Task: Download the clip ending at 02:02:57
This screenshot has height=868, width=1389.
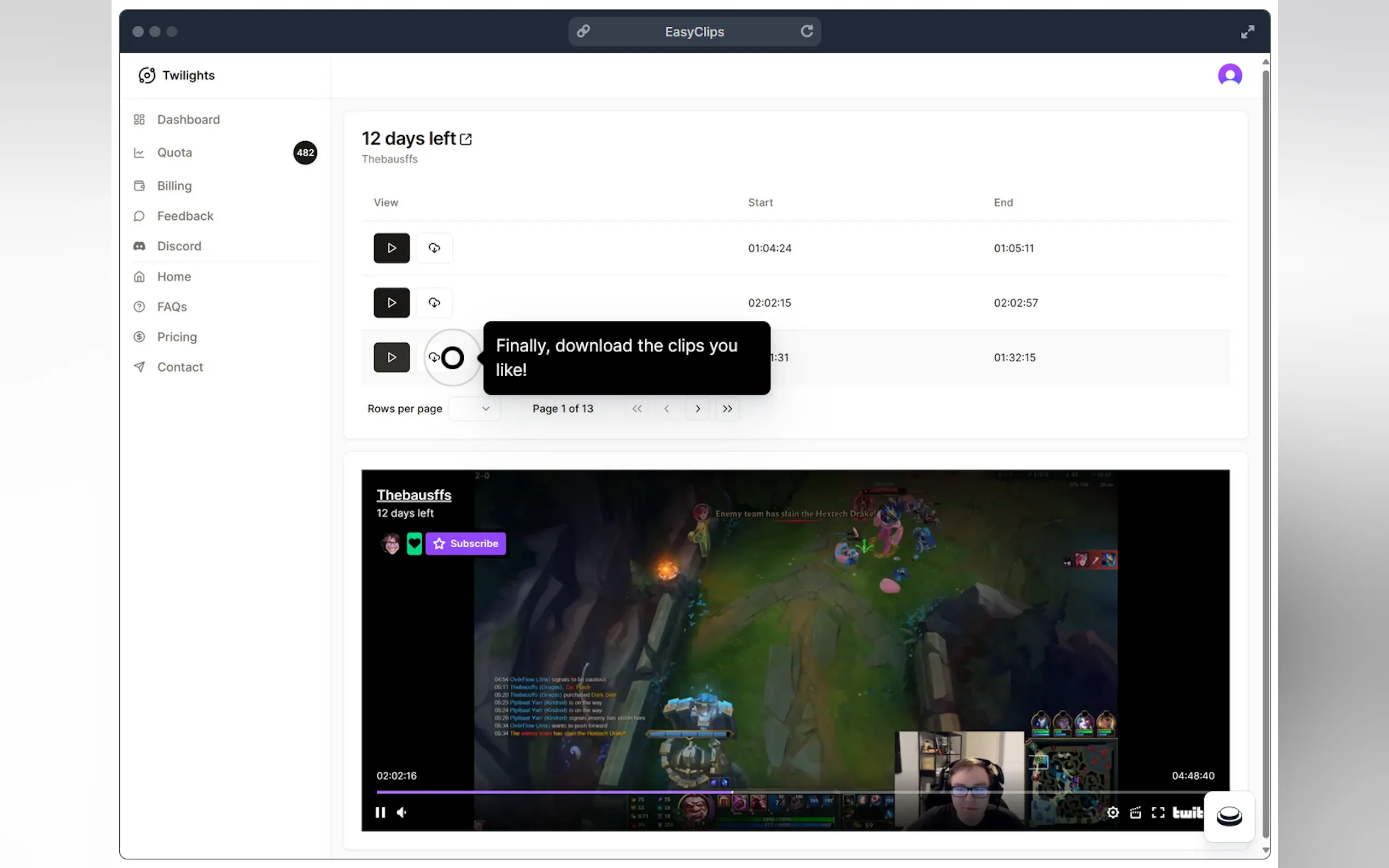Action: click(x=434, y=302)
